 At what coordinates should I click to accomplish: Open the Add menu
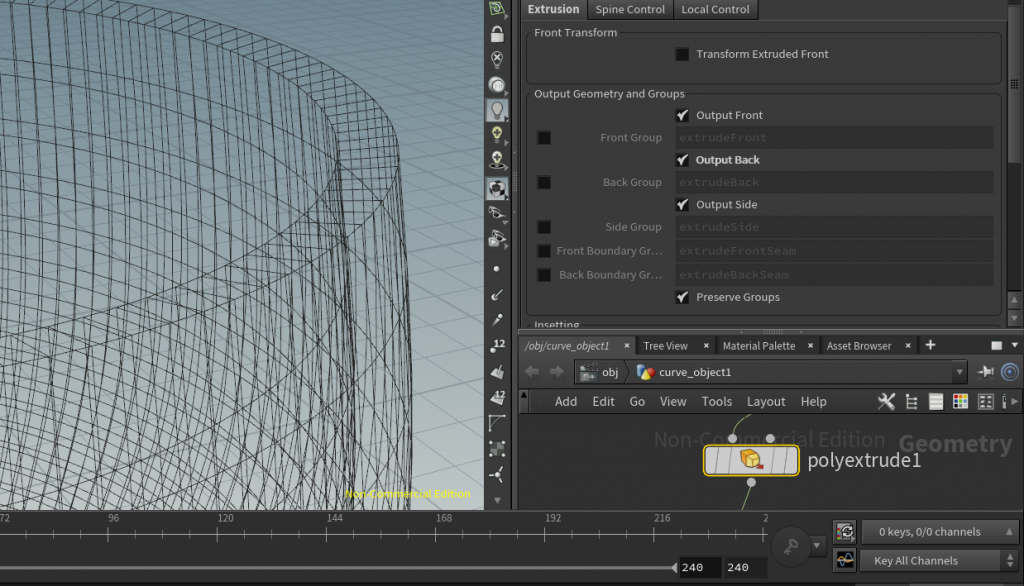[566, 401]
